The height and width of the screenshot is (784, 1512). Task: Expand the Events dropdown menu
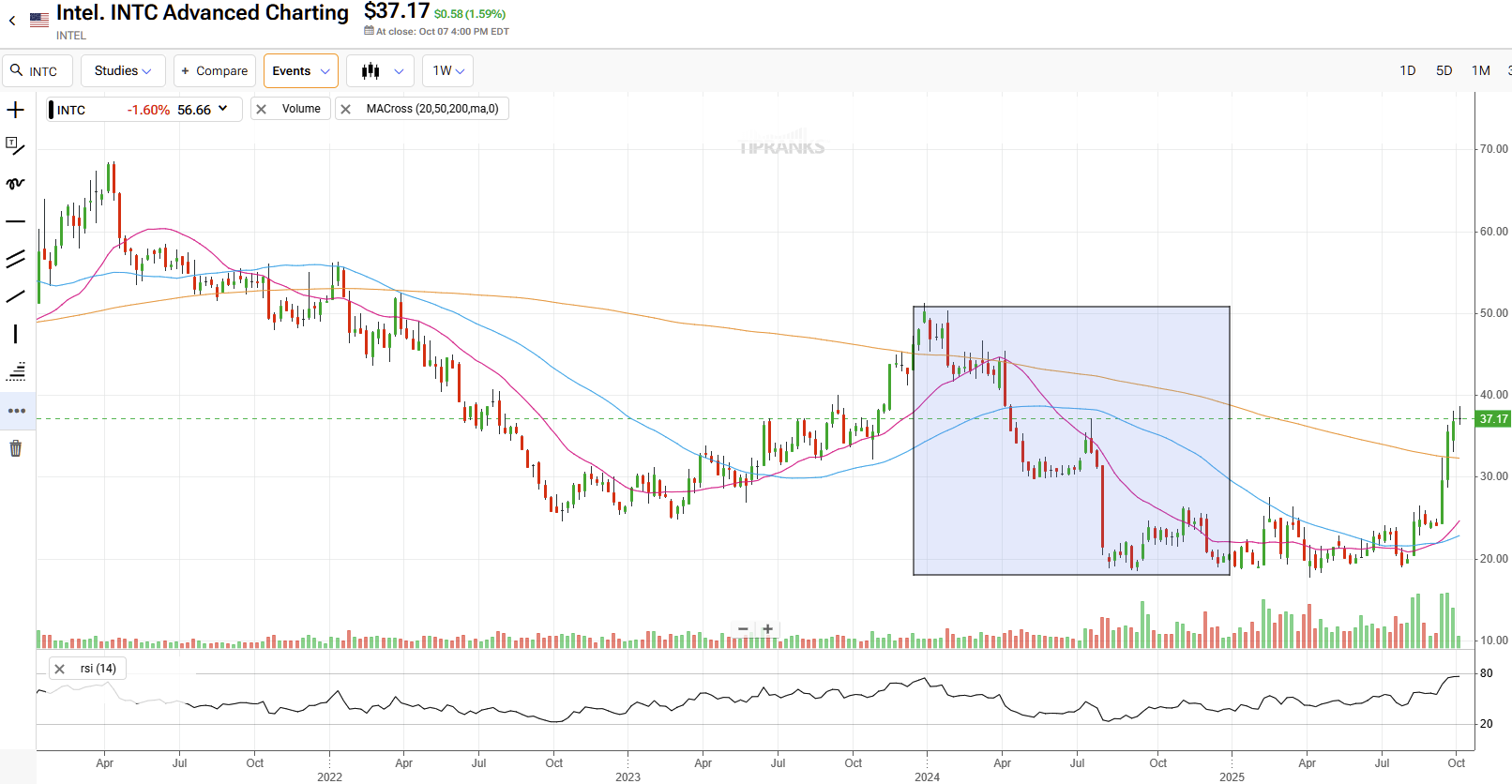(300, 71)
